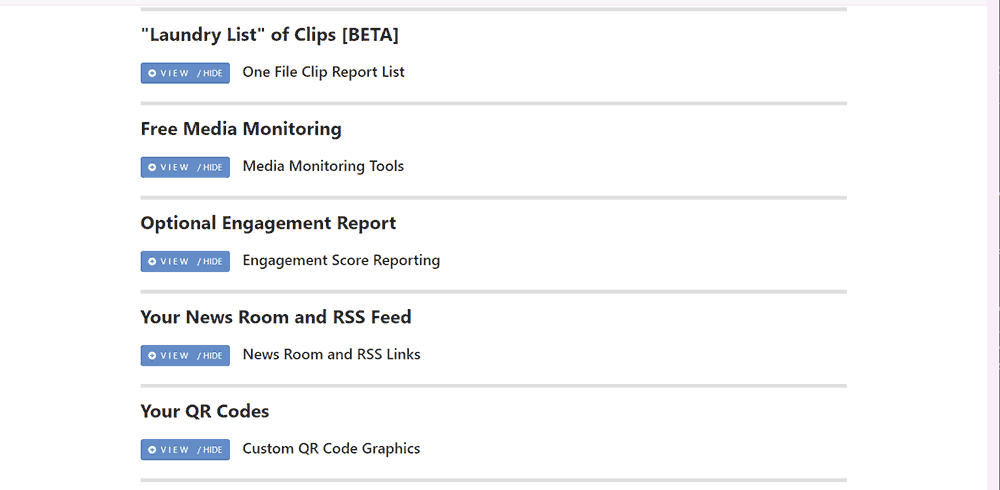Click plus icon beside Custom QR Code Graphics
This screenshot has width=1000, height=490.
pyautogui.click(x=152, y=449)
